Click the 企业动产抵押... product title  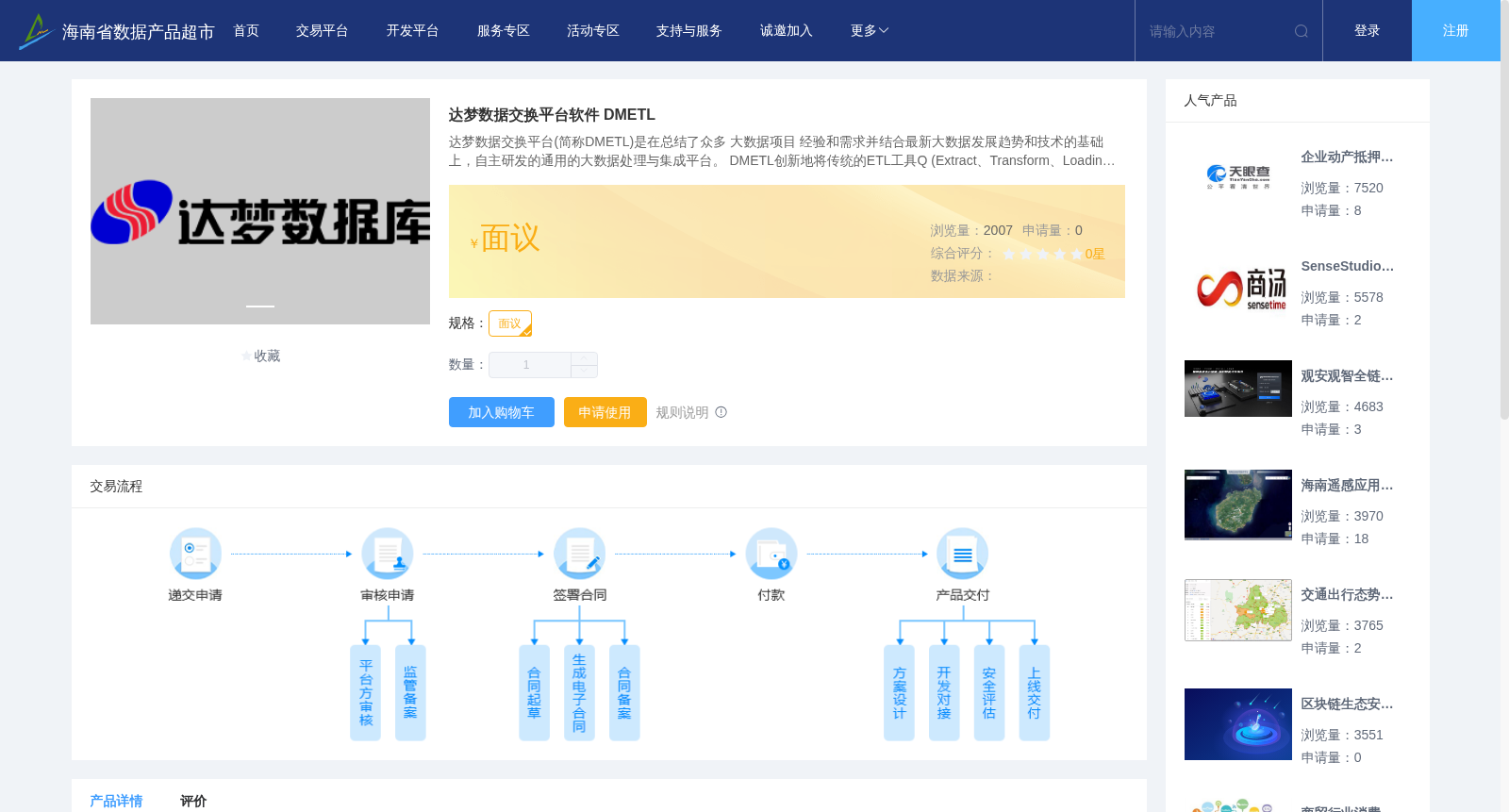1347,157
